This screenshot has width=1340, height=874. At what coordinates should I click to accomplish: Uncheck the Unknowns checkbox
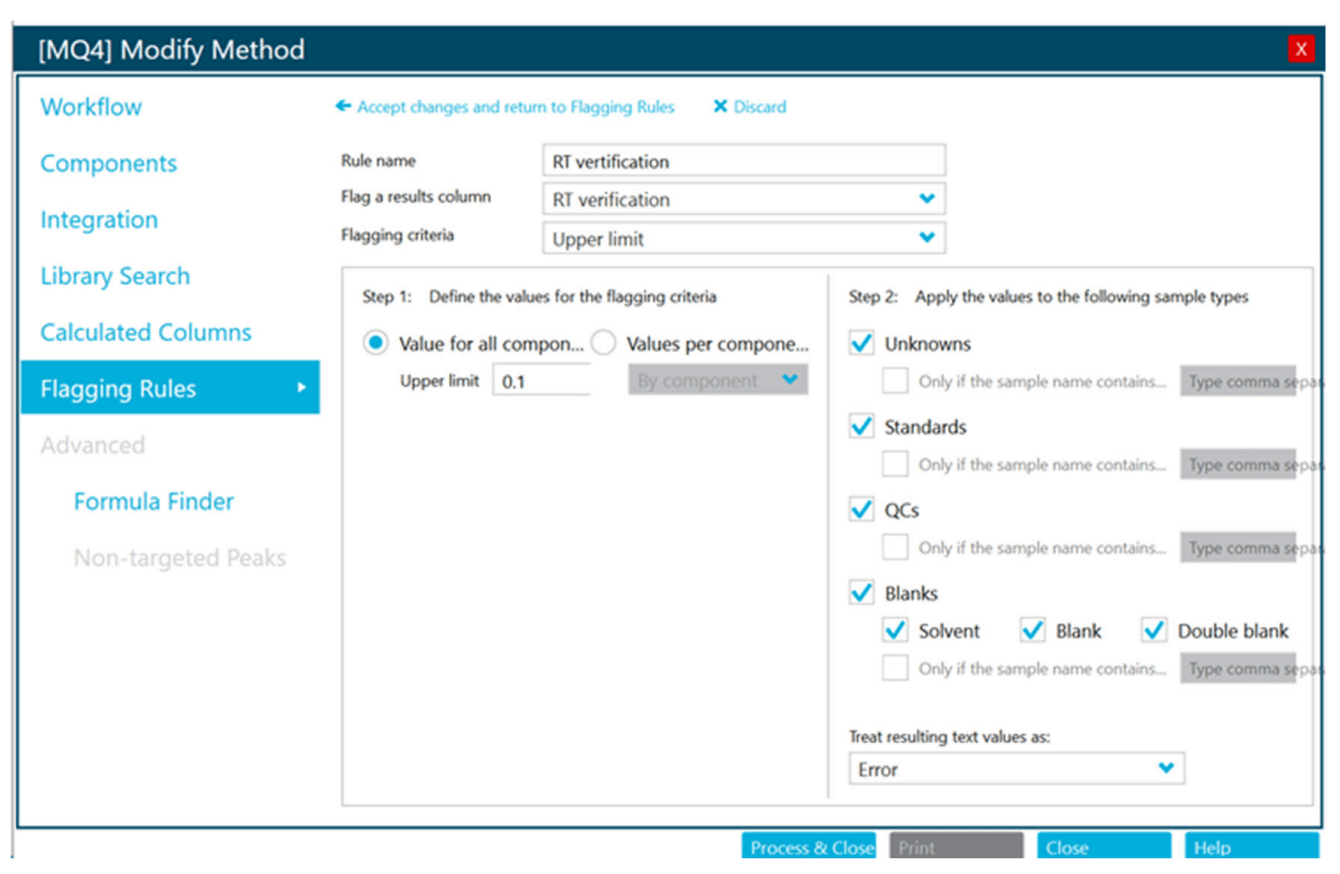click(861, 344)
